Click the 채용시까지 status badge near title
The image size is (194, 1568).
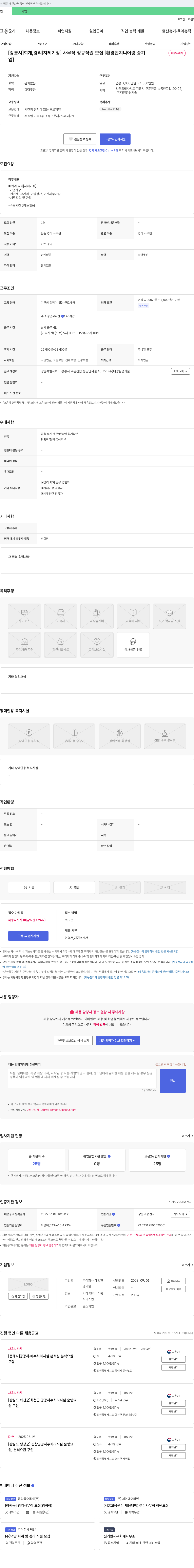(x=177, y=53)
